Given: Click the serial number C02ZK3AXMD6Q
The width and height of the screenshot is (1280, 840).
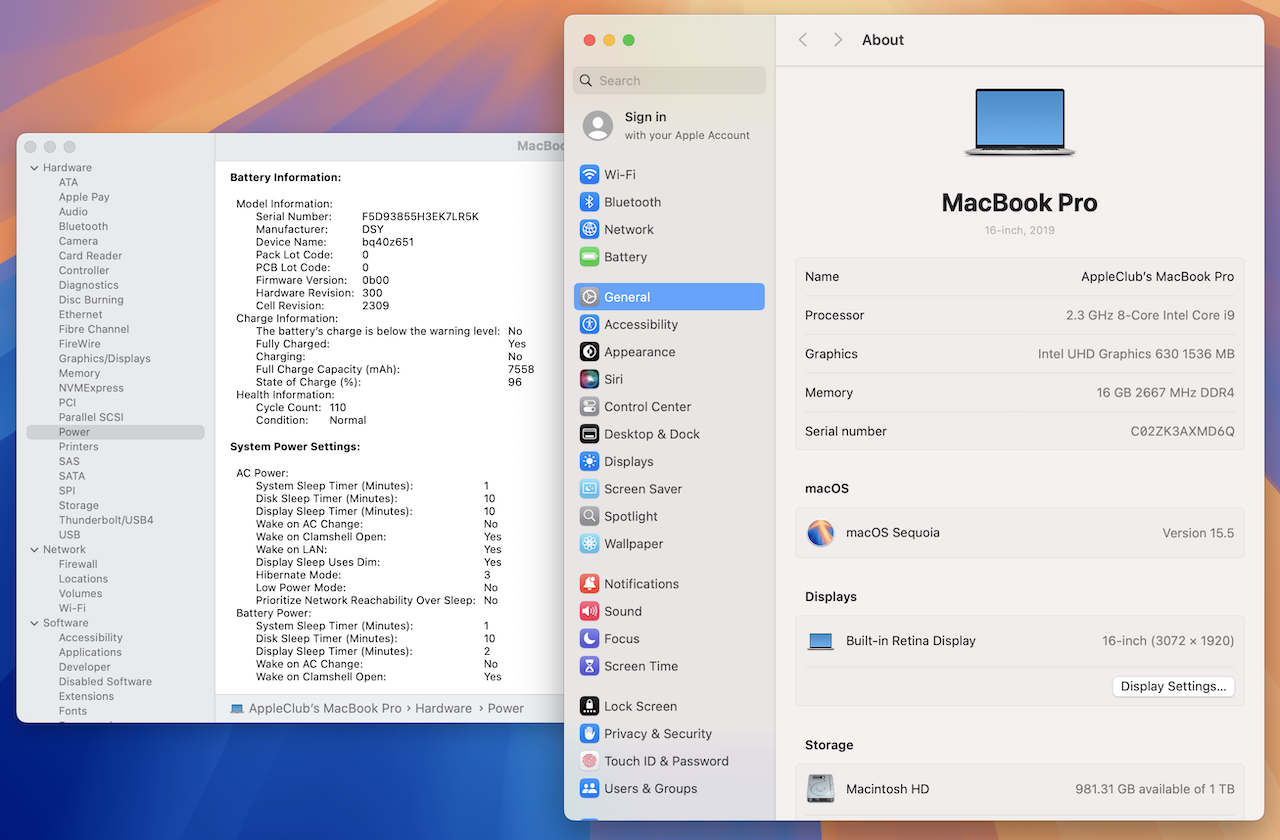Looking at the screenshot, I should coord(1183,432).
